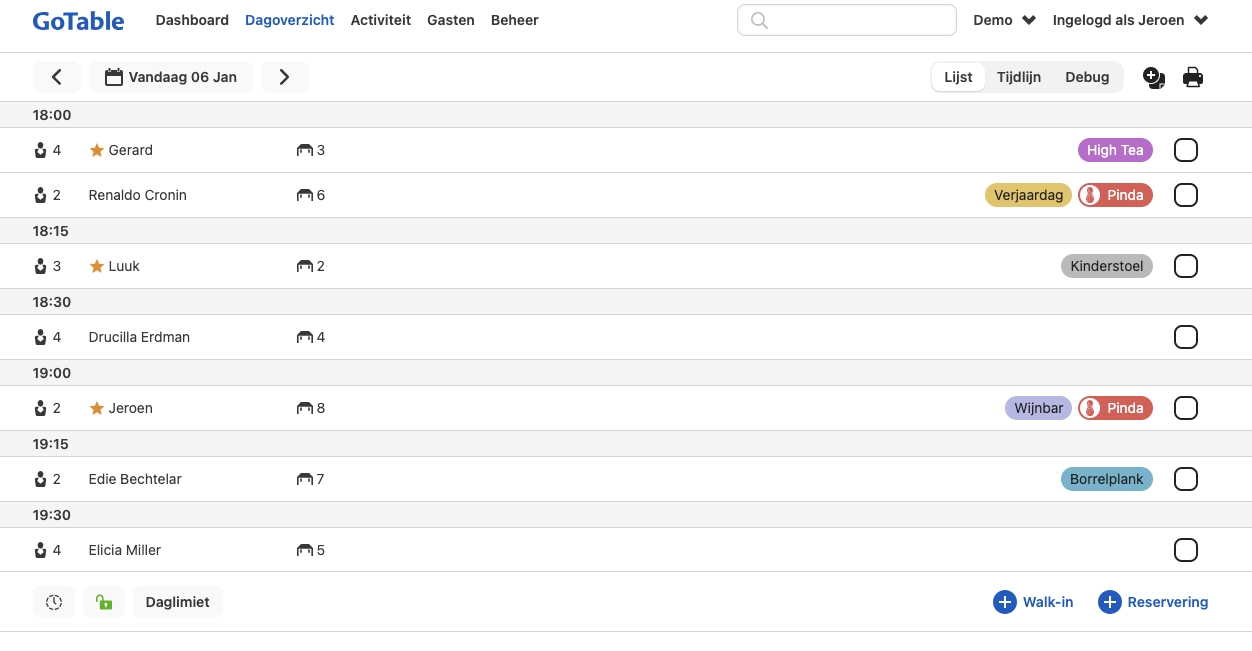Expand the Ingelogd als Jeroen menu
Screen dimensions: 1252x651
1130,20
